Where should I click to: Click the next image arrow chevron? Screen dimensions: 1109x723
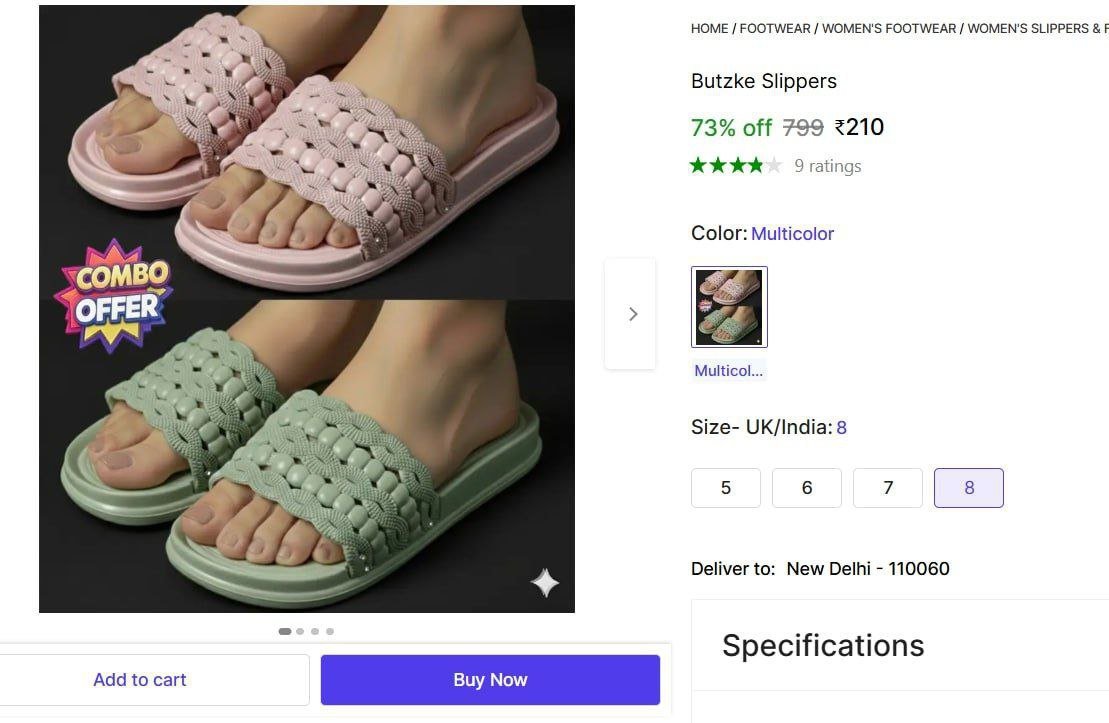[x=632, y=314]
